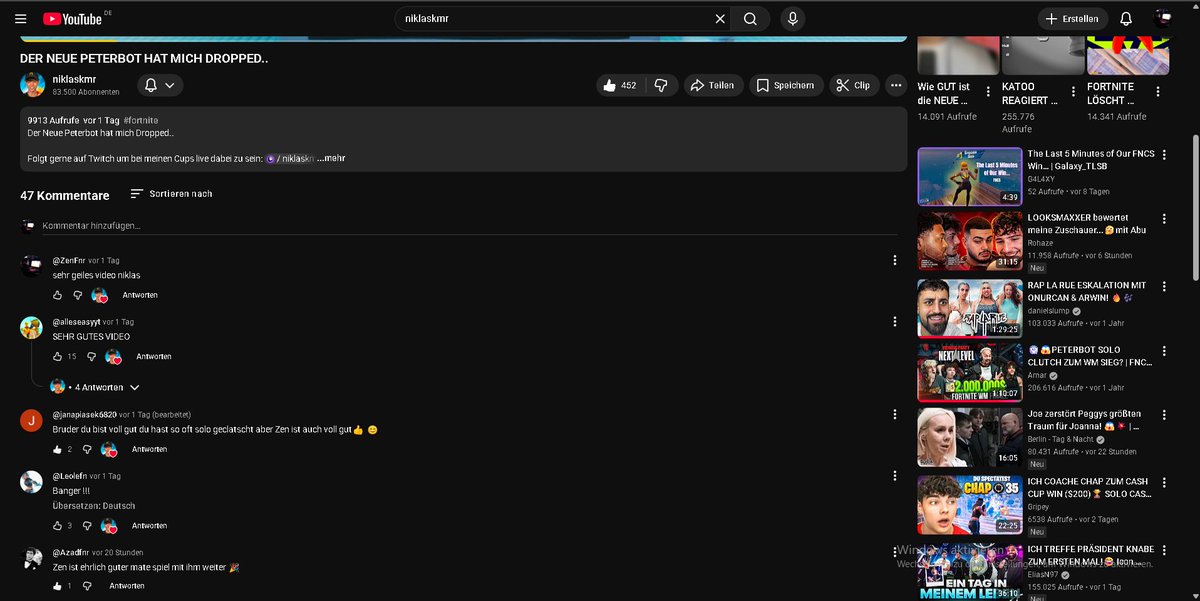This screenshot has width=1200, height=601.
Task: Open the account avatar menu
Action: click(x=1164, y=18)
